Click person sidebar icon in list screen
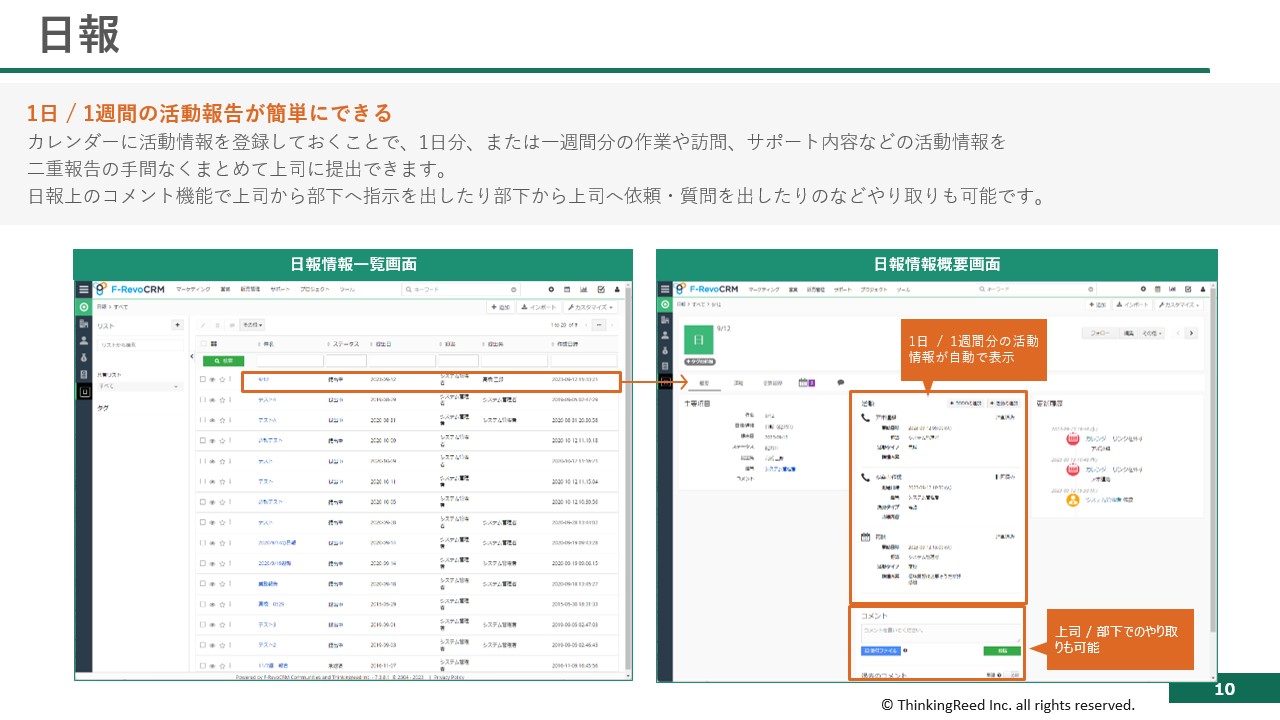Viewport: 1280px width, 720px height. (x=84, y=340)
